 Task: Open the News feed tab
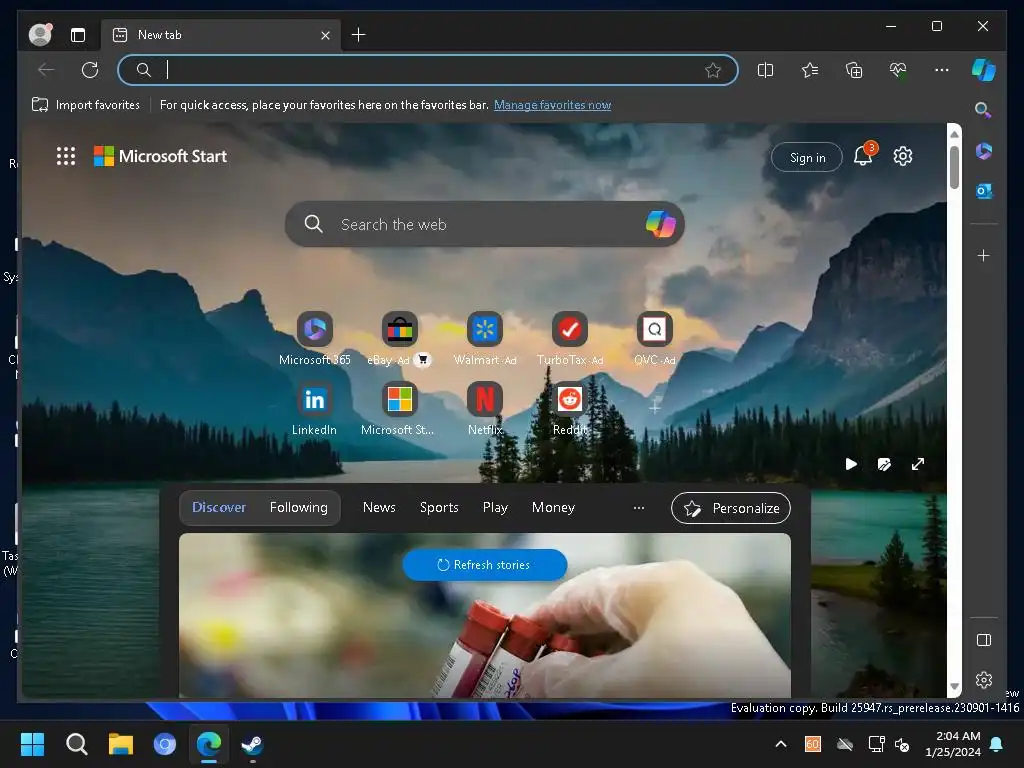(379, 507)
